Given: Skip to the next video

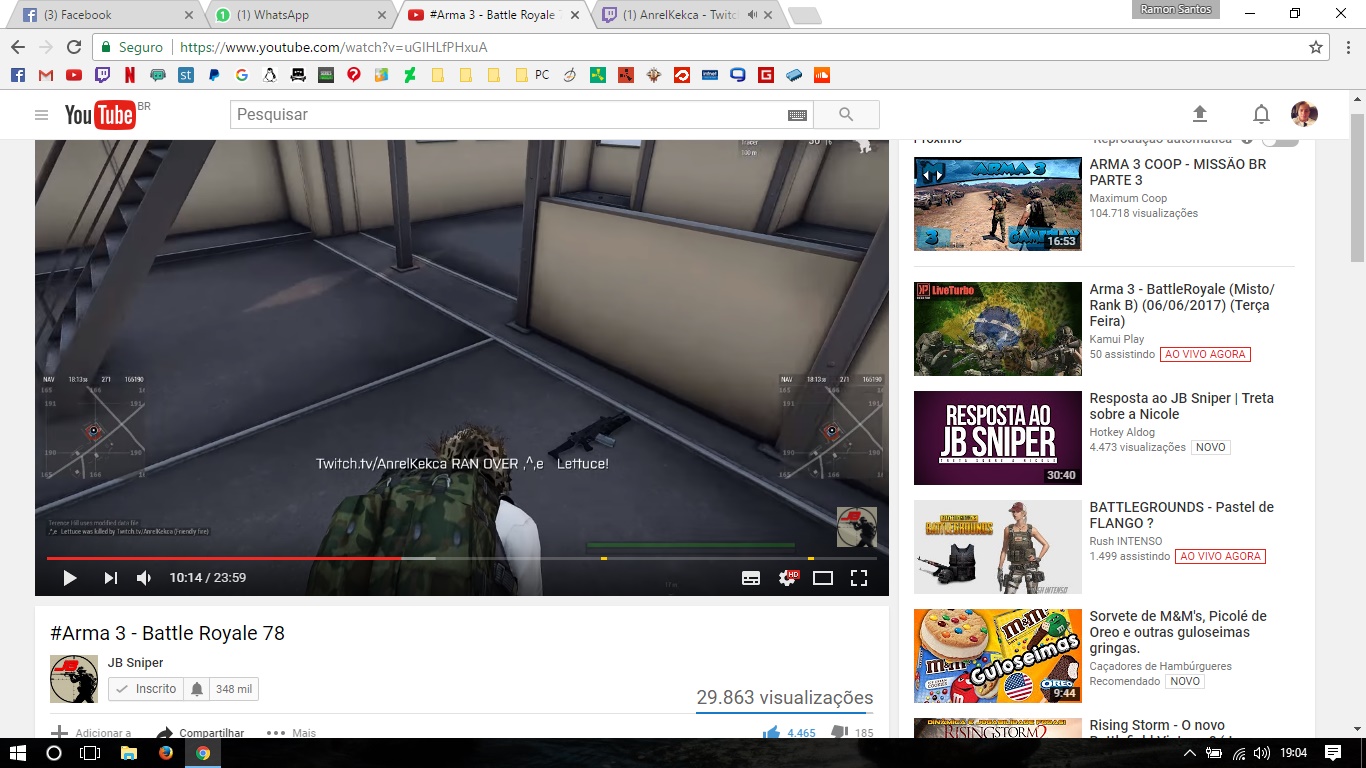Looking at the screenshot, I should pyautogui.click(x=110, y=578).
